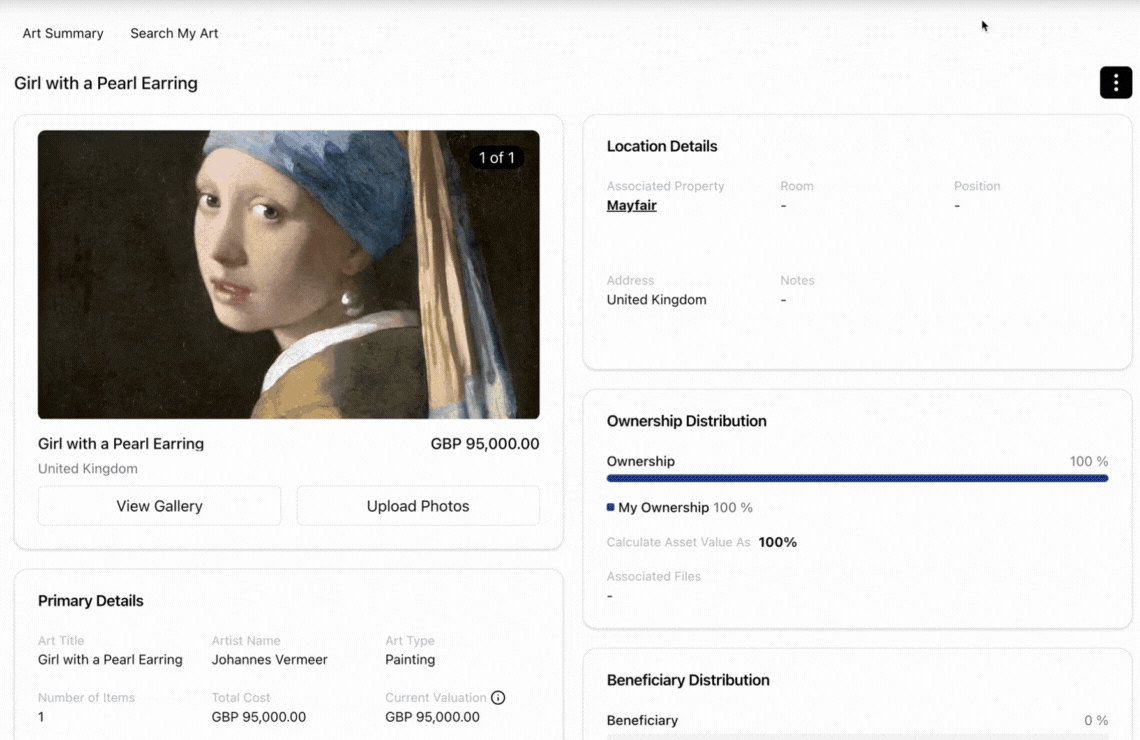Click the Calculate Asset Value As 100% value
The height and width of the screenshot is (740, 1140).
pos(777,542)
